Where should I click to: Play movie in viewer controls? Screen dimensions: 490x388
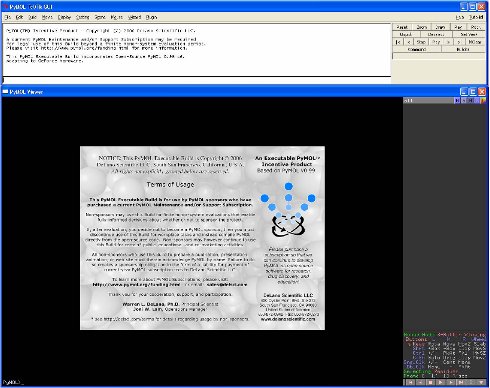[x=440, y=383]
